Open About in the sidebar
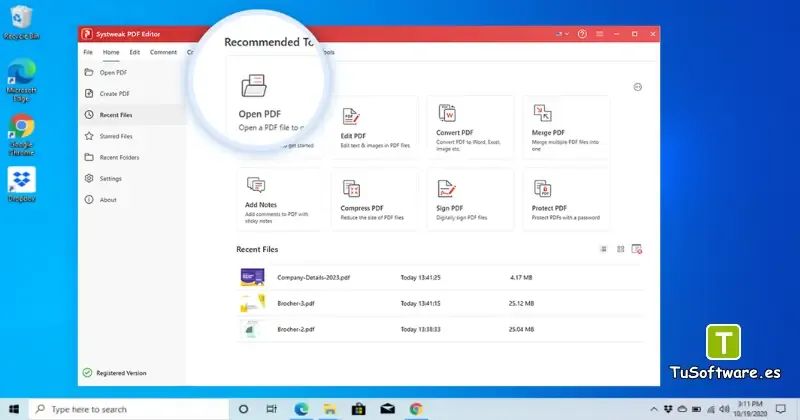The height and width of the screenshot is (420, 800). tap(133, 200)
